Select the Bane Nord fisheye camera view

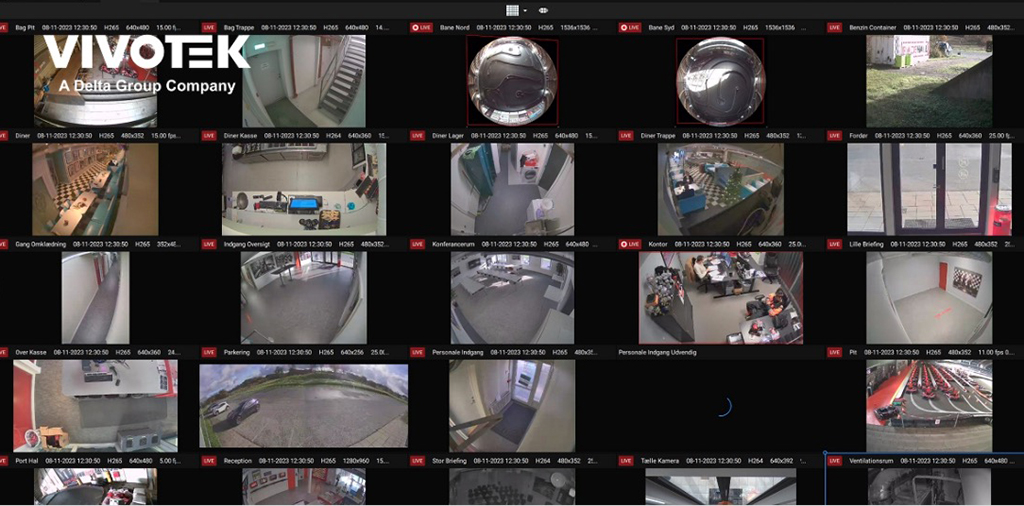[511, 80]
